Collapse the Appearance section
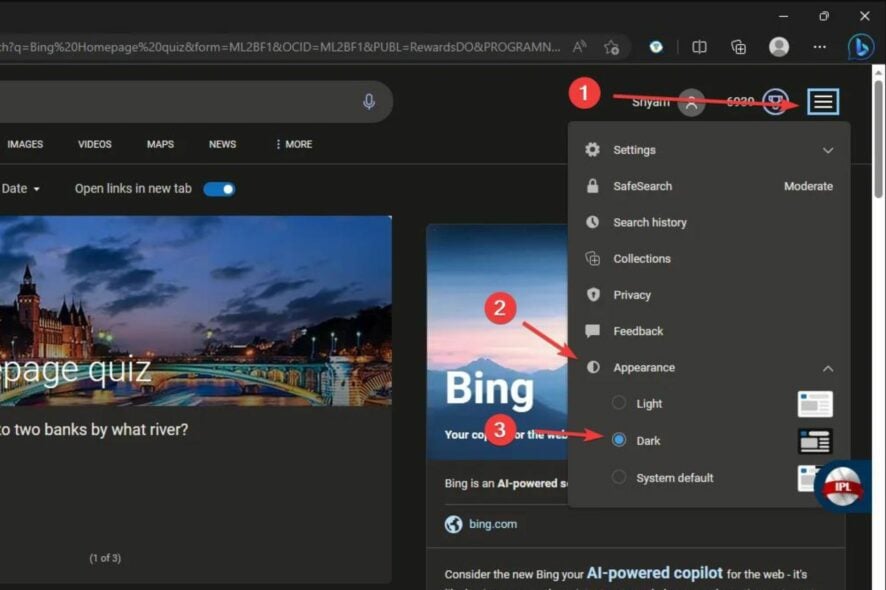The image size is (886, 590). (x=828, y=368)
